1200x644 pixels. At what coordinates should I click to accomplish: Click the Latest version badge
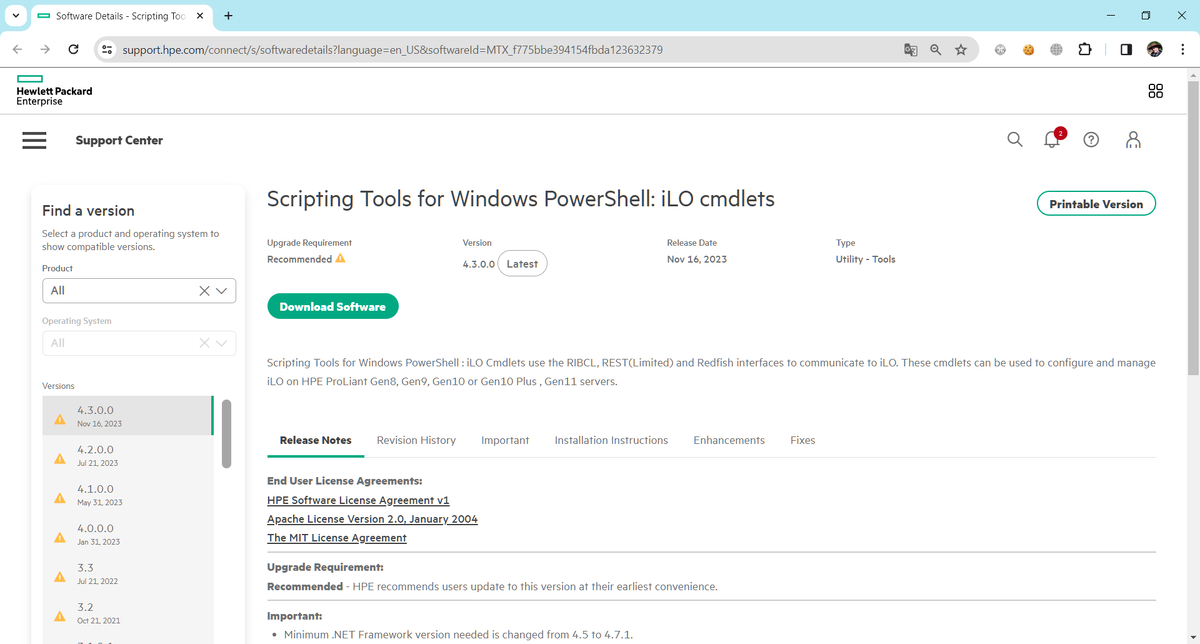(522, 264)
